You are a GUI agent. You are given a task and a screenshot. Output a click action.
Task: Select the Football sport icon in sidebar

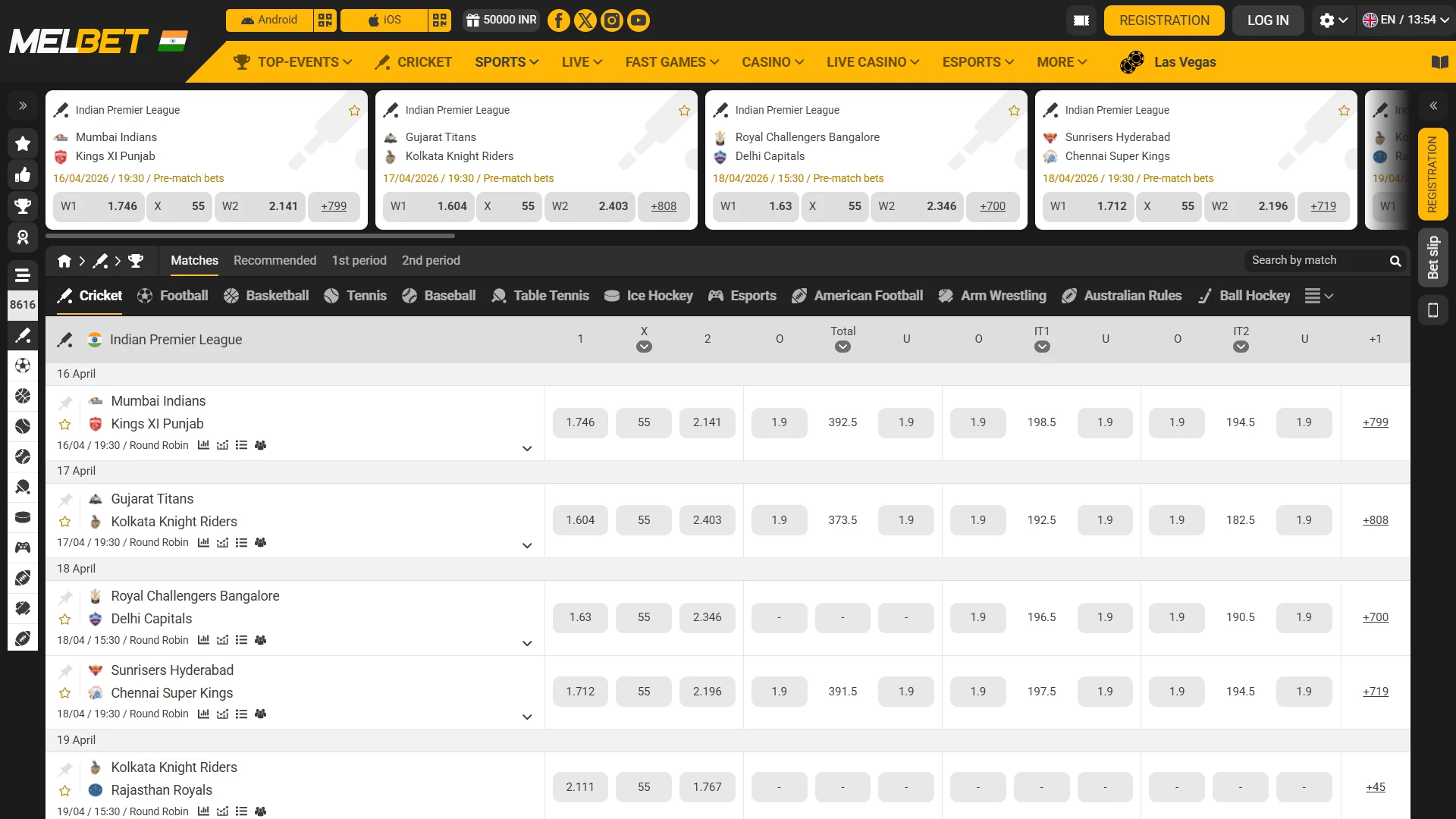coord(23,366)
